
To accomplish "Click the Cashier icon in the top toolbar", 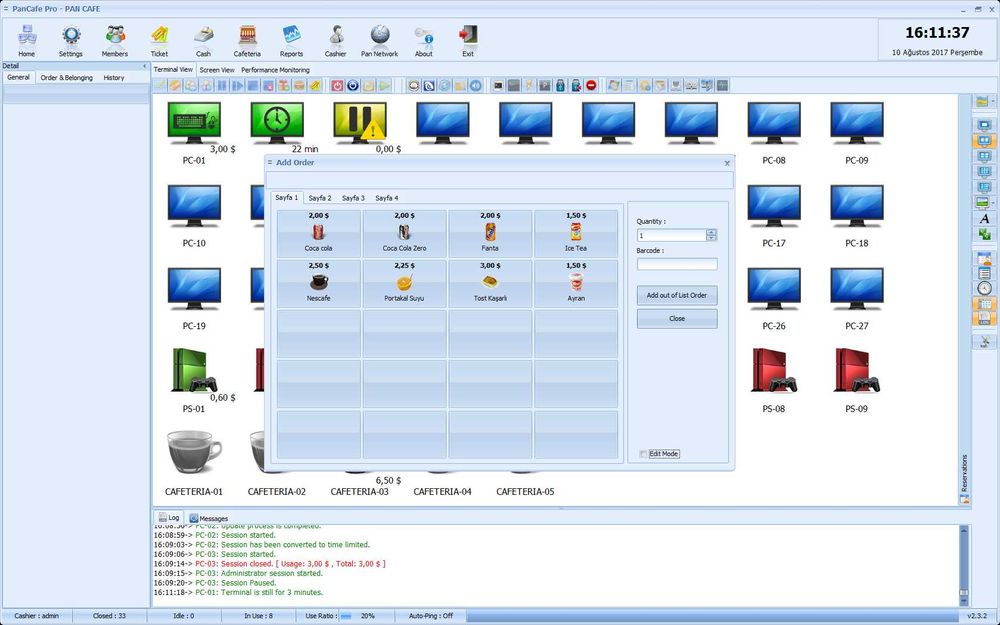I will coord(335,40).
